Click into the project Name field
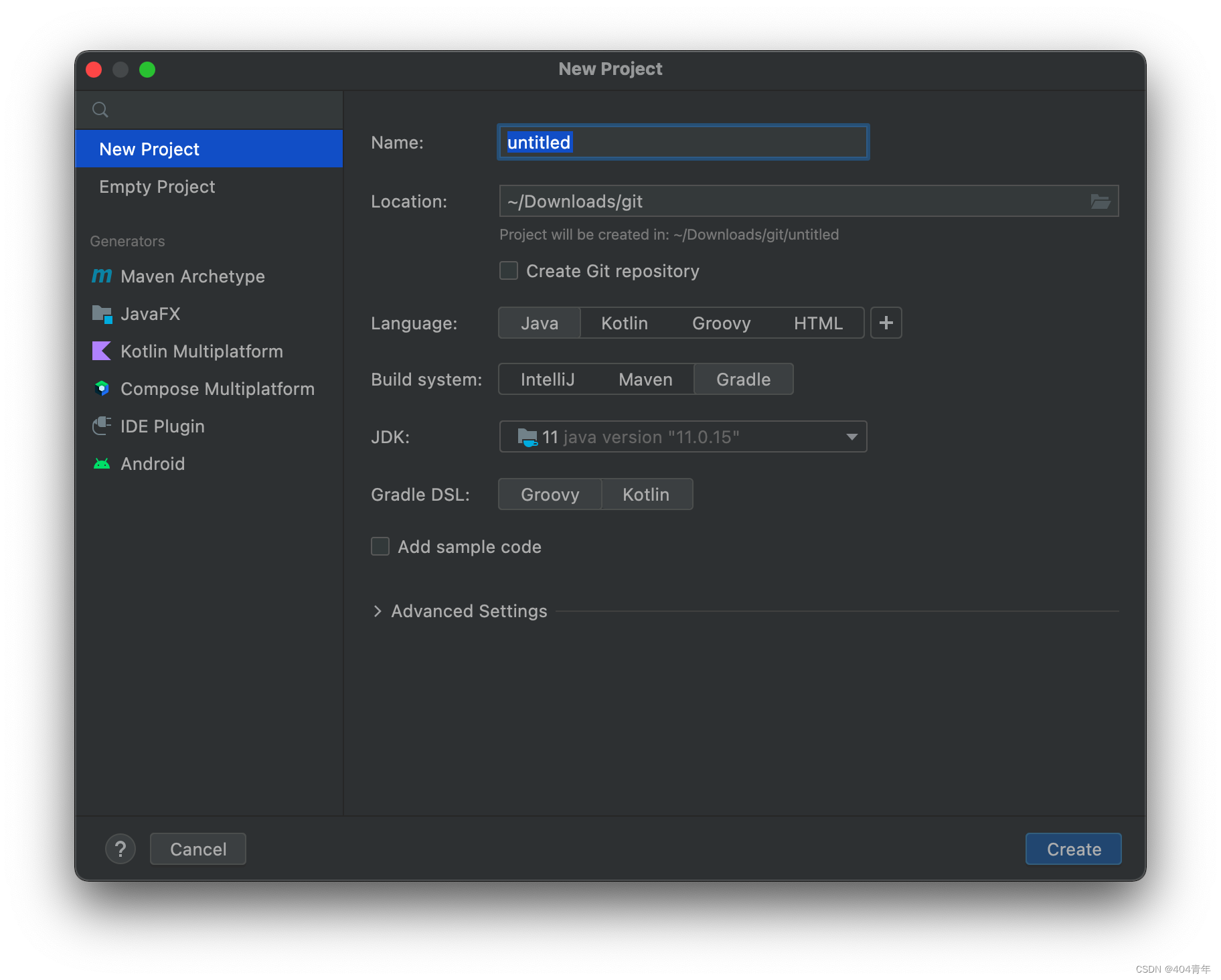Viewport: 1221px width, 980px height. 683,142
